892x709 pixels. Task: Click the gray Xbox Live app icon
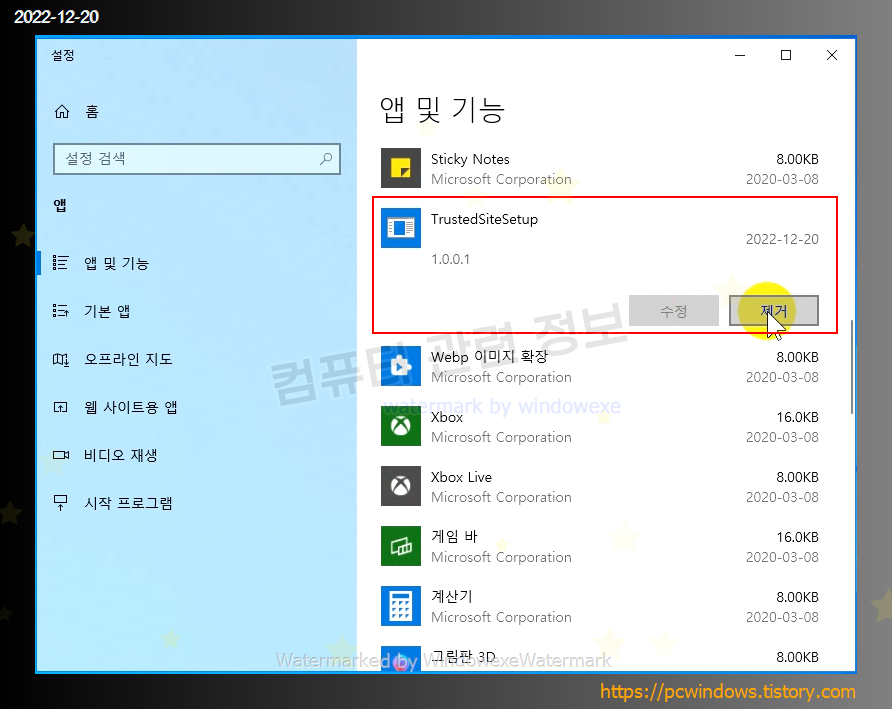click(400, 486)
